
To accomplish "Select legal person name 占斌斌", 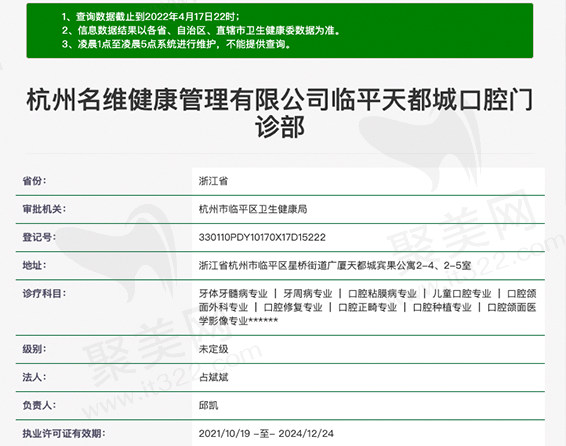I will tap(213, 377).
